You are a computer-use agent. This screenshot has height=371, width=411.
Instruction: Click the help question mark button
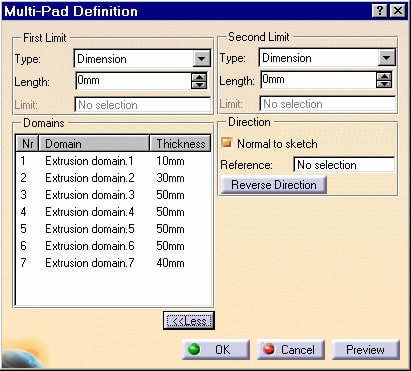380,11
